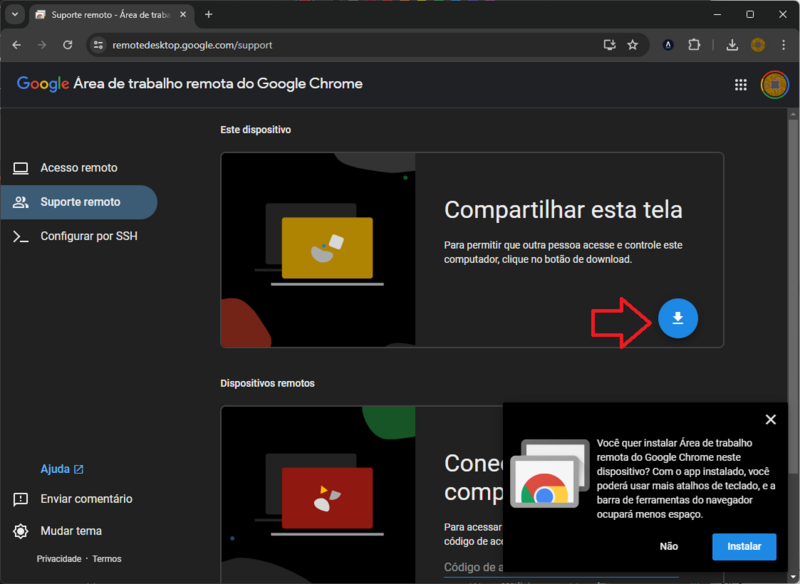Click the Compartilhar esta tela heading
This screenshot has height=584, width=800.
coord(563,210)
